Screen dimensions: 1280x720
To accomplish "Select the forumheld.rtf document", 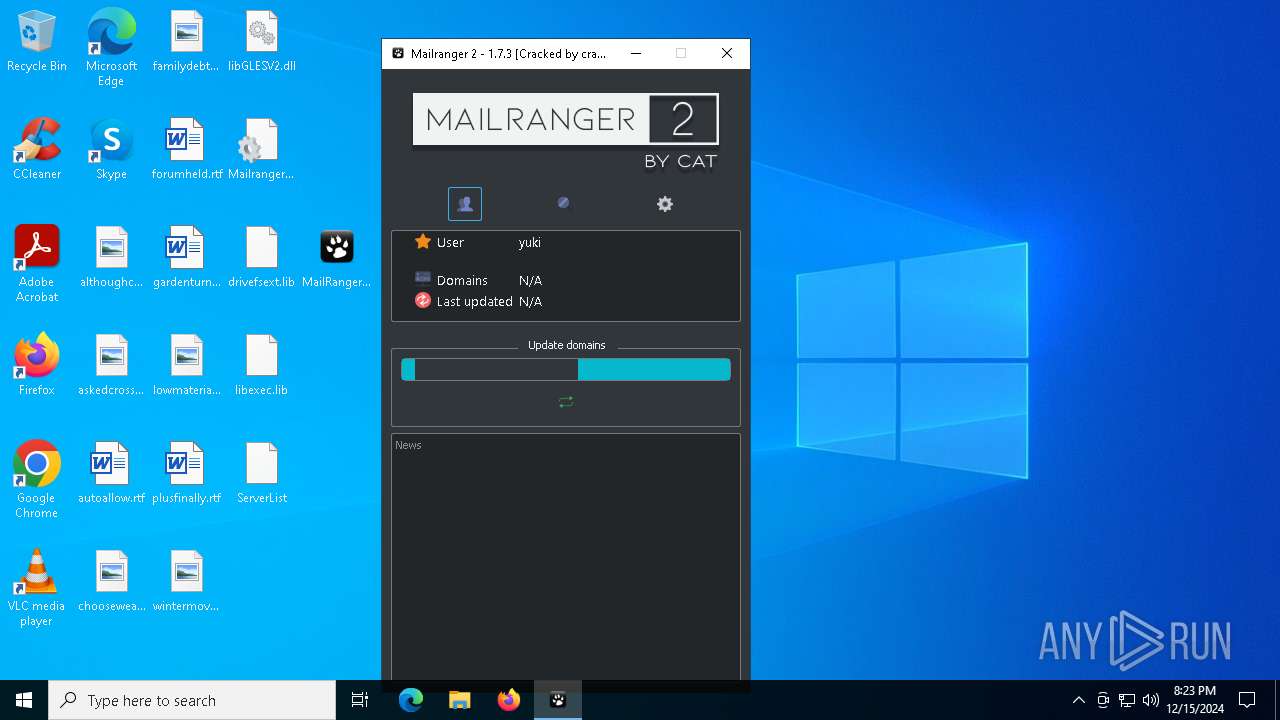I will (186, 150).
